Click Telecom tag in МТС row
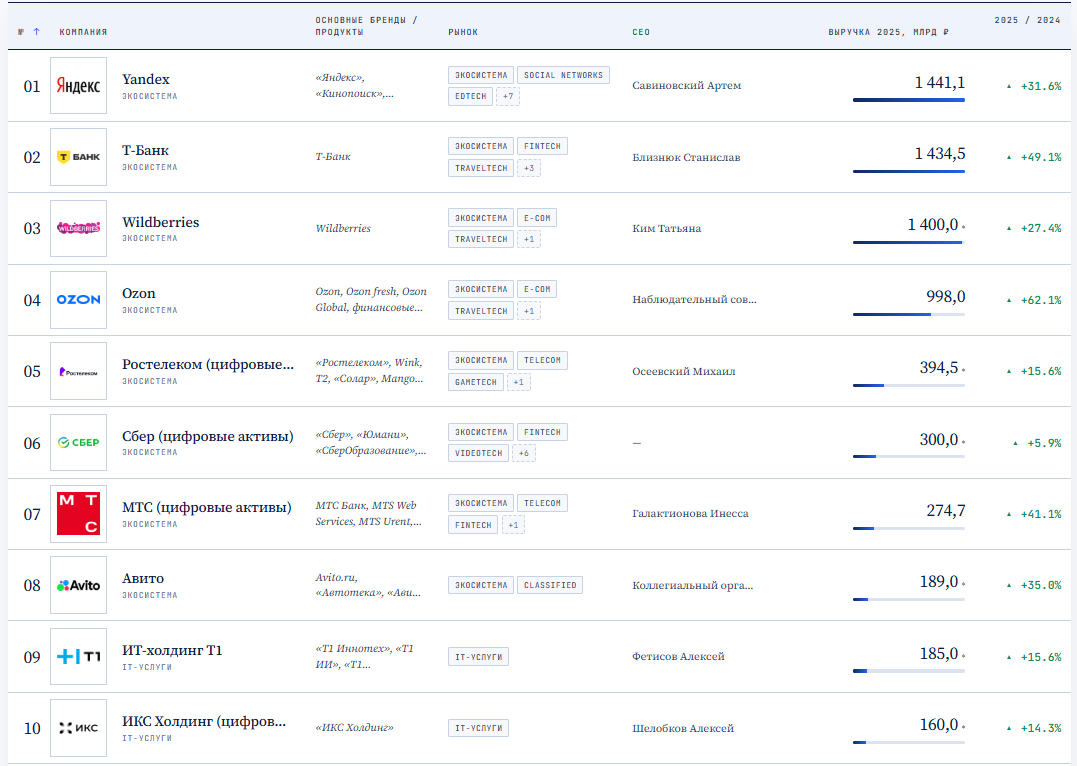The width and height of the screenshot is (1077, 766). pos(542,503)
